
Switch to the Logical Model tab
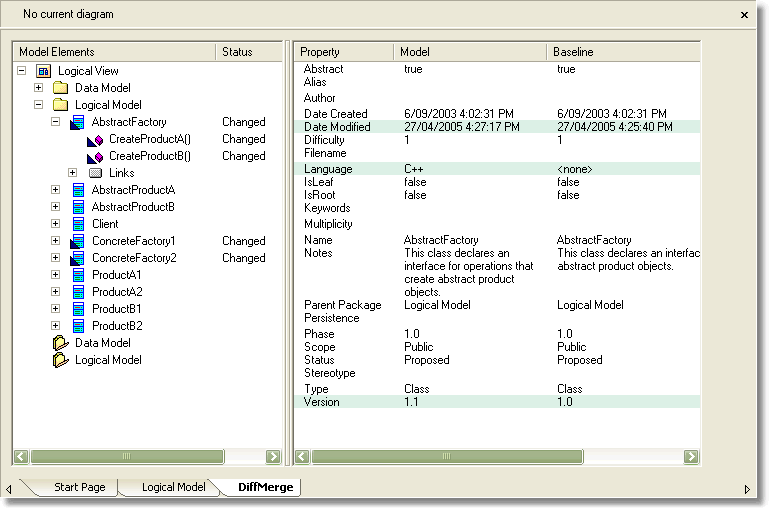pyautogui.click(x=173, y=487)
